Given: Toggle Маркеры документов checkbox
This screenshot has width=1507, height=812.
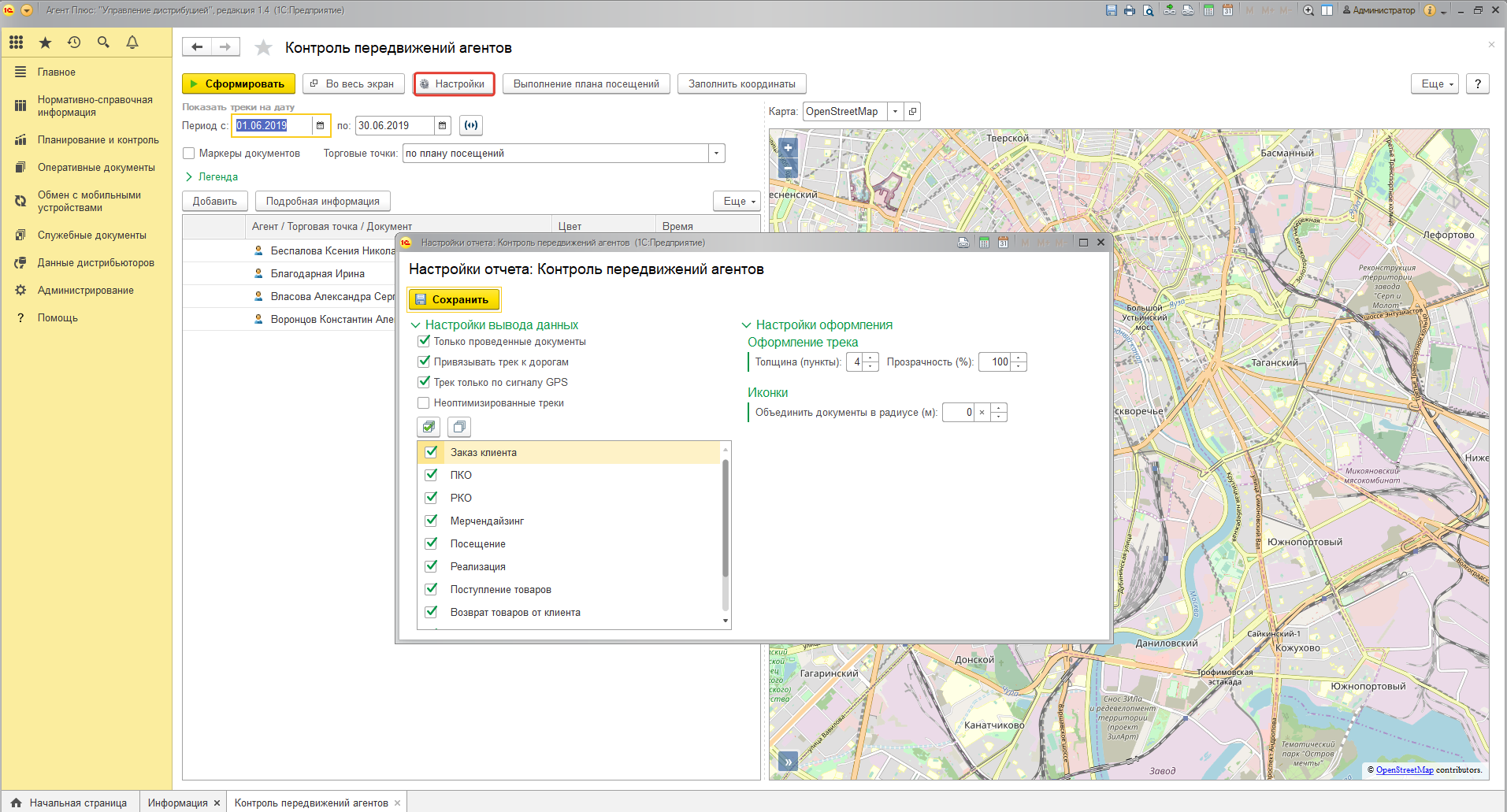Looking at the screenshot, I should point(188,154).
